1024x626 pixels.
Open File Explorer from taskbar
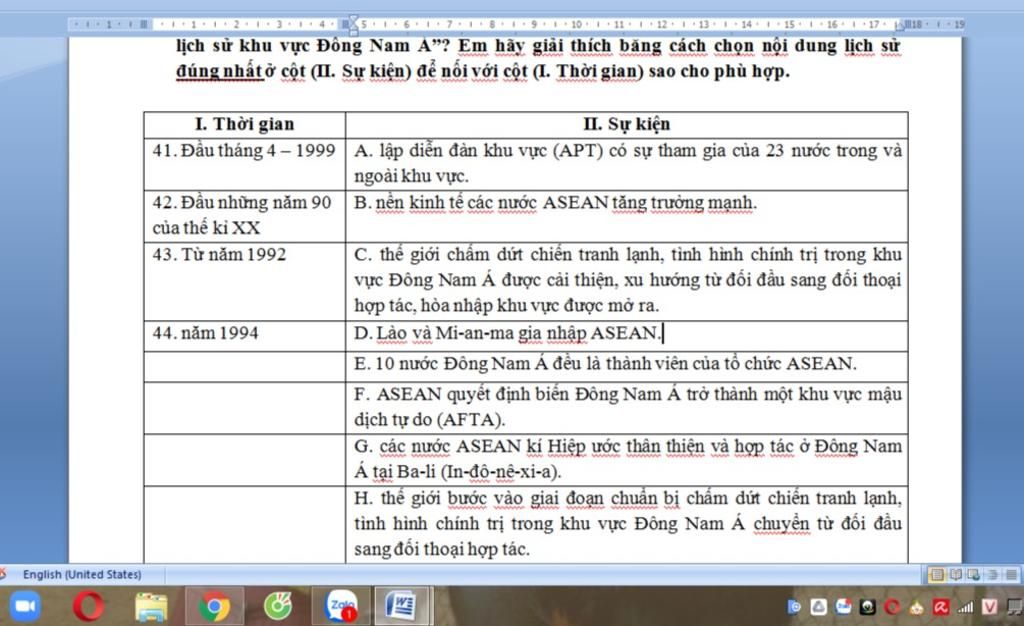(x=151, y=607)
